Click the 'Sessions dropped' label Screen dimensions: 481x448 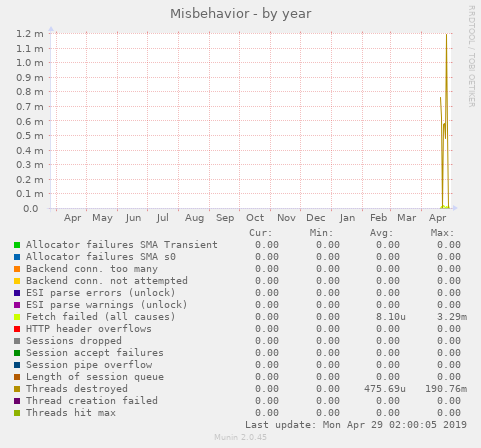(x=74, y=341)
